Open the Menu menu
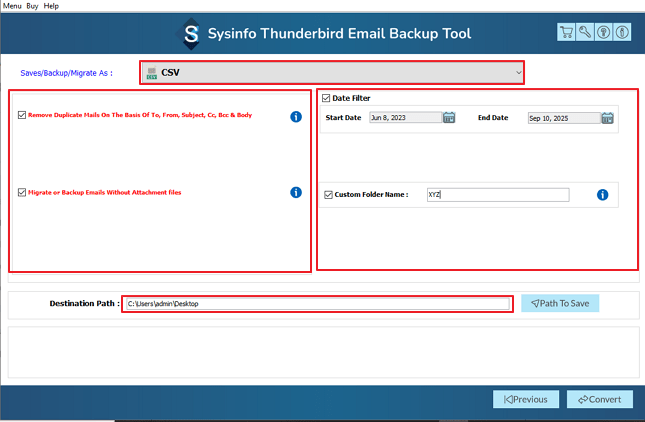 [12, 6]
